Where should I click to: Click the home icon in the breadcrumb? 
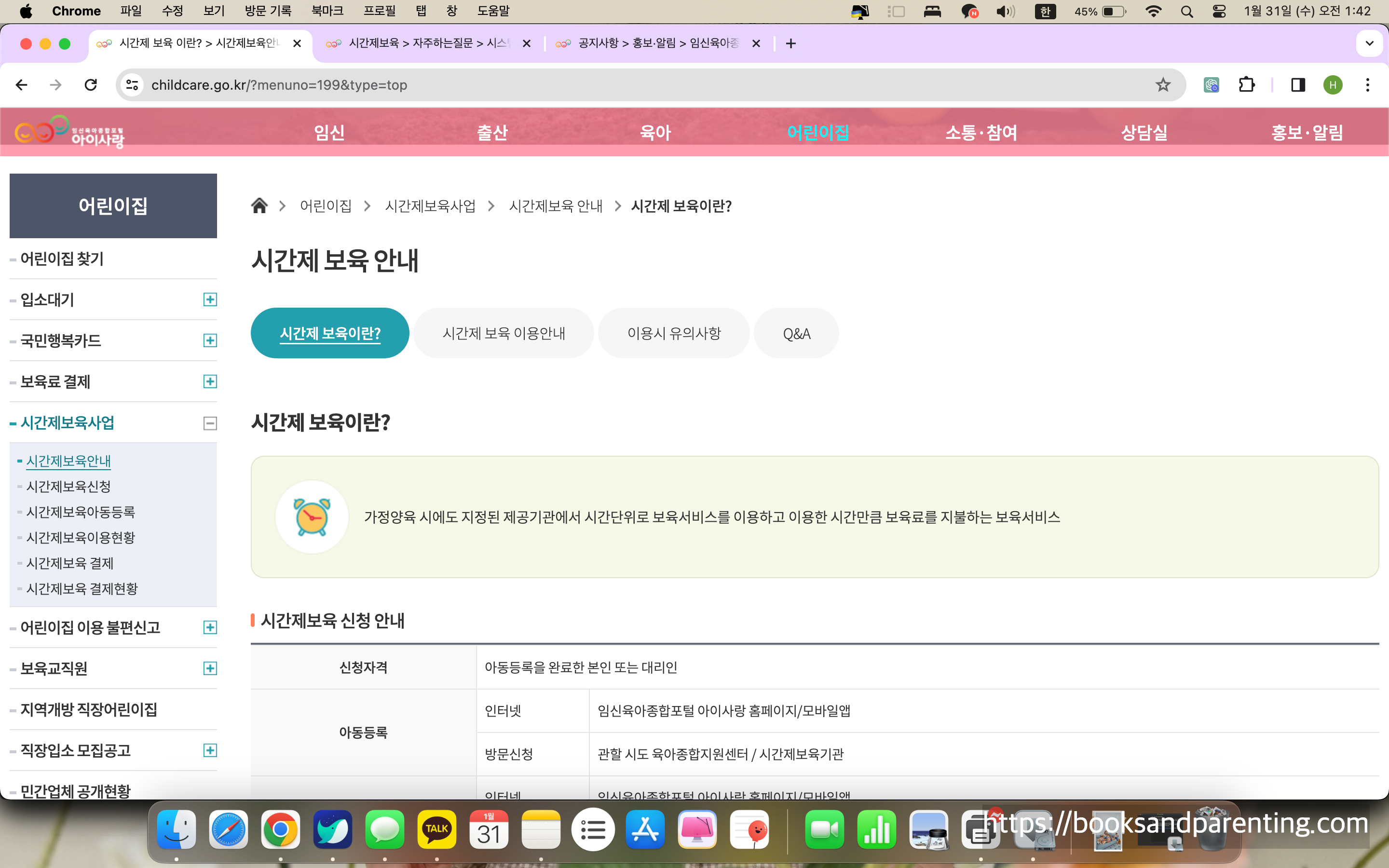(x=259, y=205)
